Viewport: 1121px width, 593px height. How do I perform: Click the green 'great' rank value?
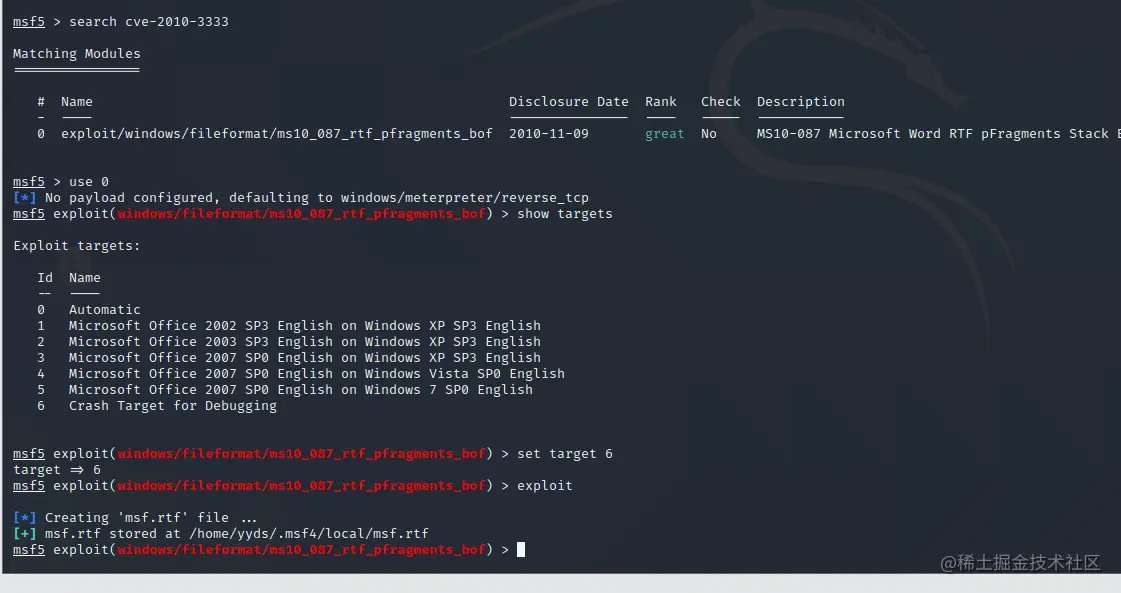click(x=664, y=134)
